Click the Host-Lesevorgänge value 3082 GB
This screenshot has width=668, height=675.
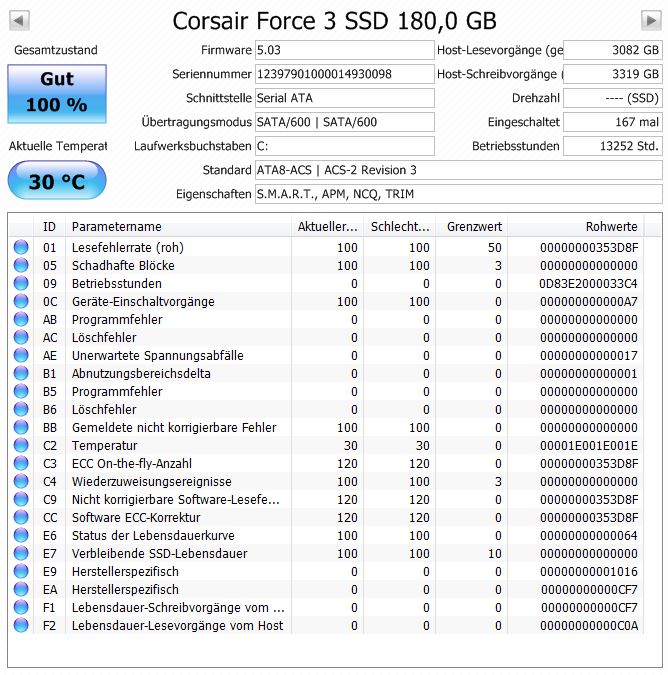click(613, 50)
